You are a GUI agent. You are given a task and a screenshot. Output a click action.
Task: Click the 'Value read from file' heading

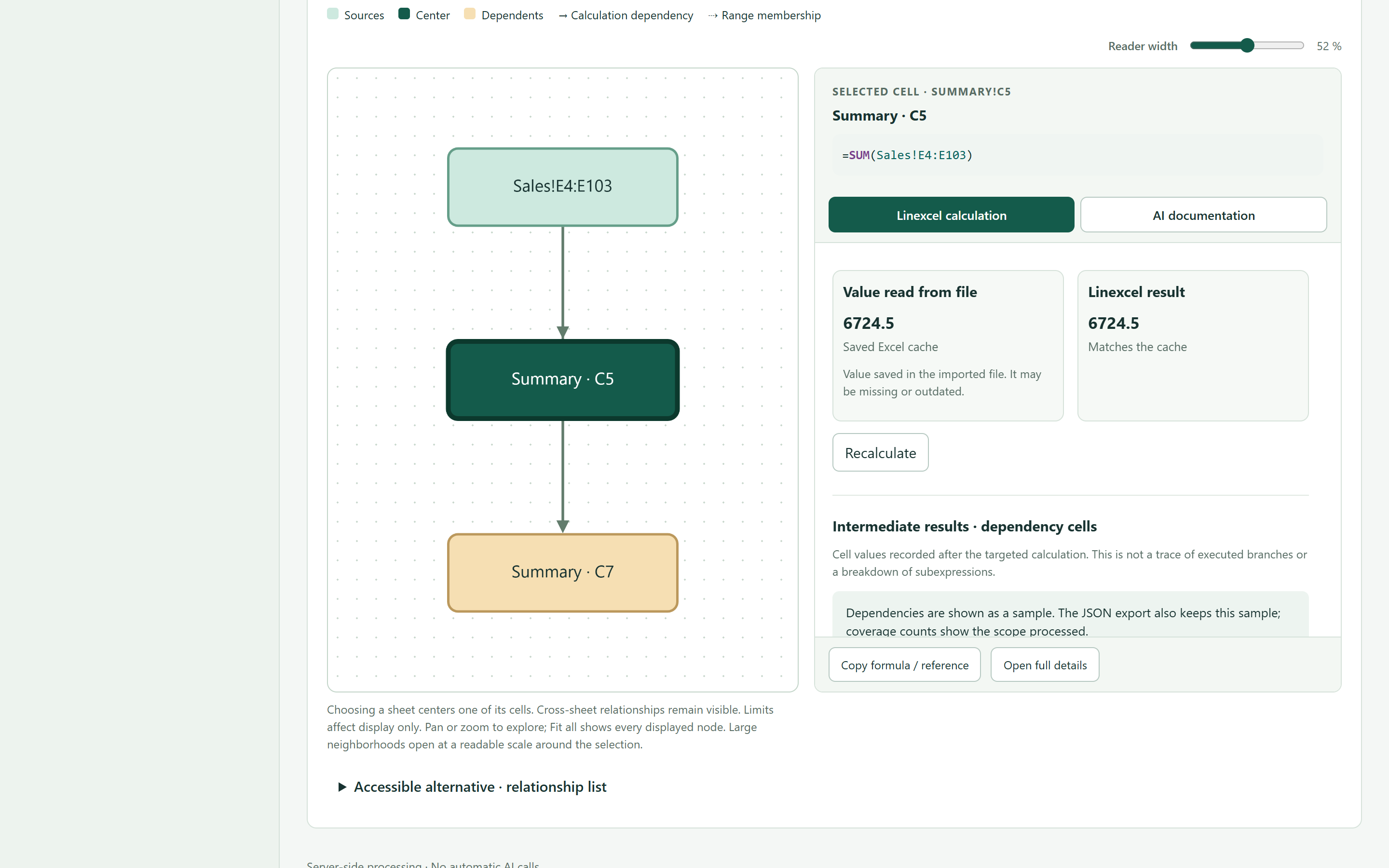[x=910, y=292]
